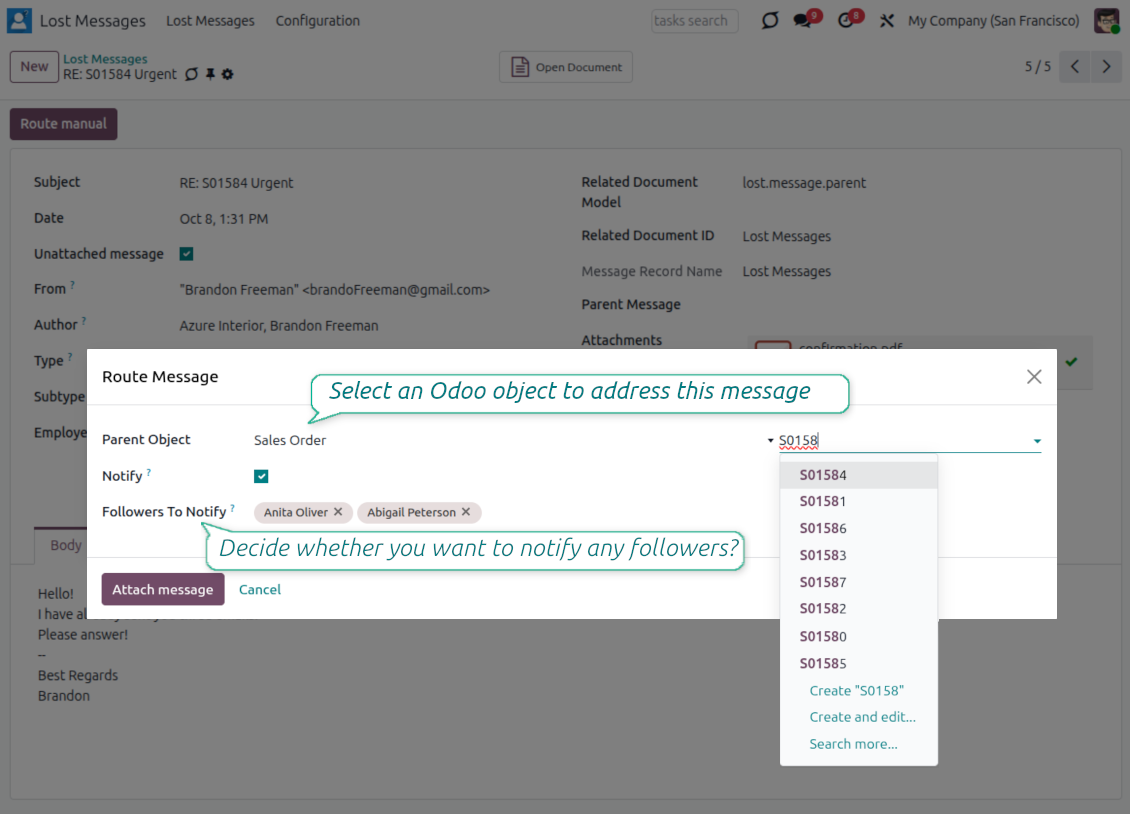Click Cancel in Route Message dialog
Screen dimensions: 1130x814
(x=259, y=589)
